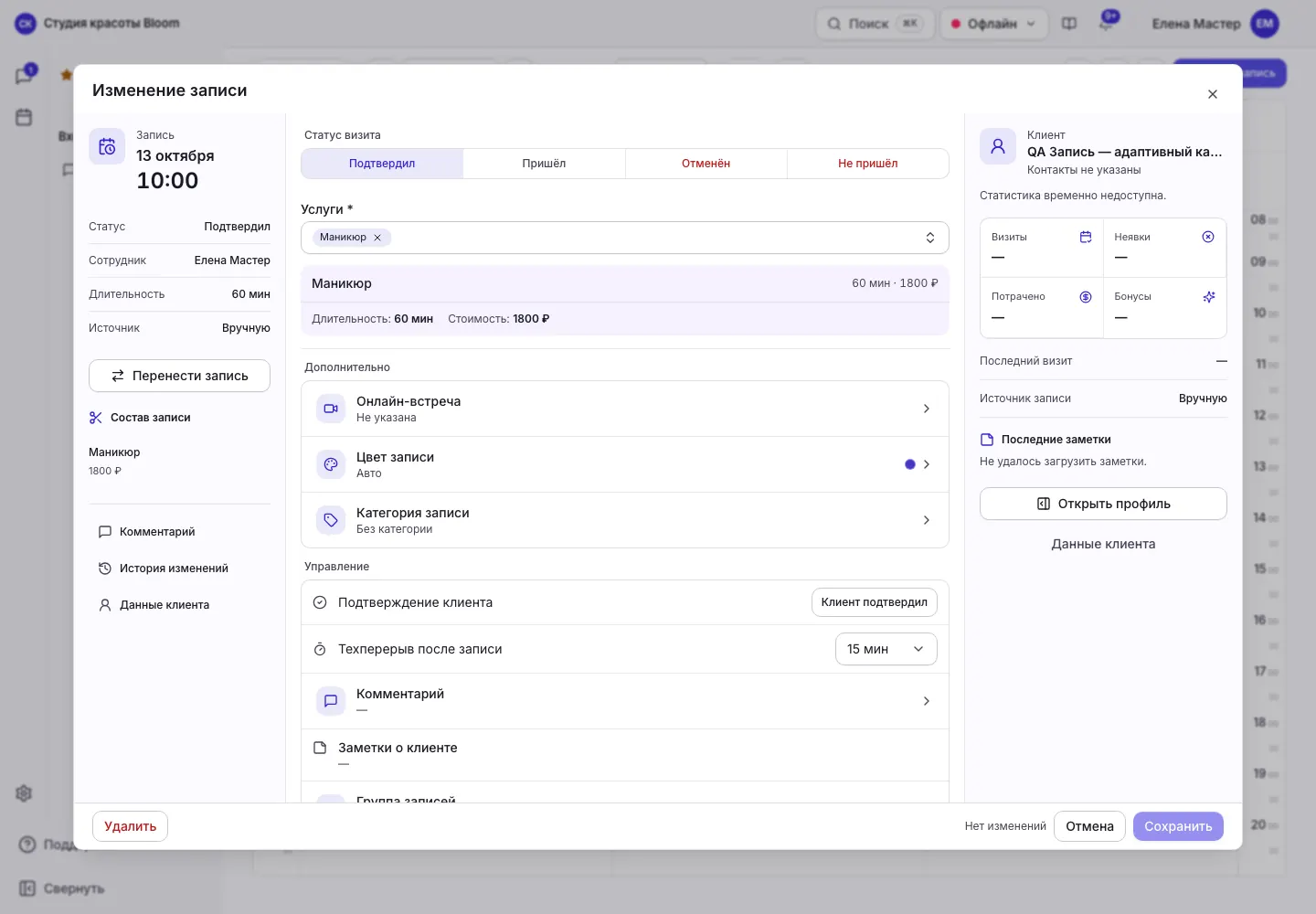1316x914 pixels.
Task: Click the sparkle icon in Бонусы card
Action: [x=1208, y=297]
